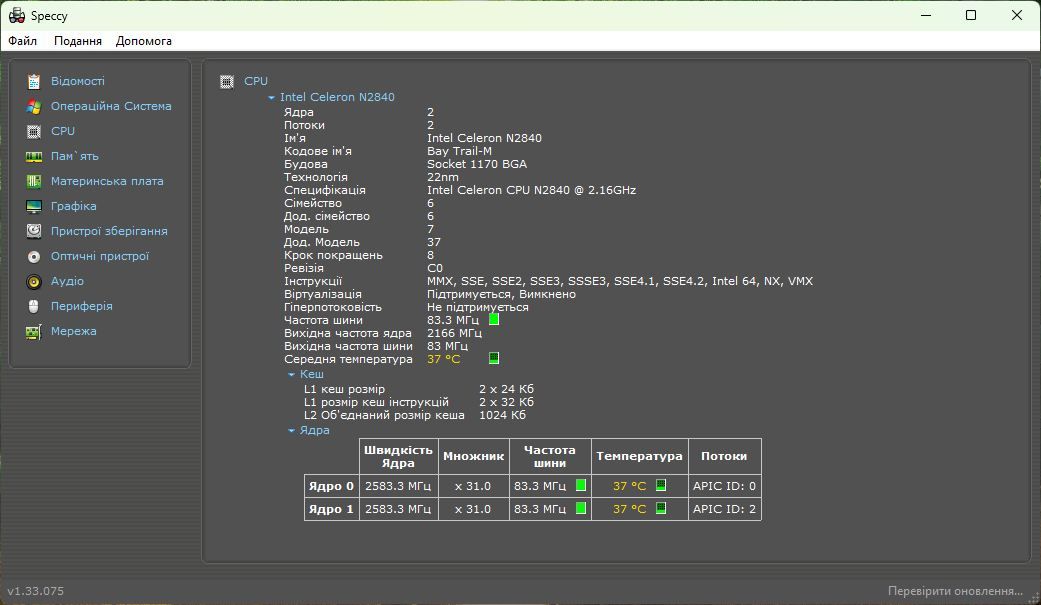Viewport: 1041px width, 605px height.
Task: Click the temperature indicator in Ядро 1 row
Action: [x=661, y=509]
